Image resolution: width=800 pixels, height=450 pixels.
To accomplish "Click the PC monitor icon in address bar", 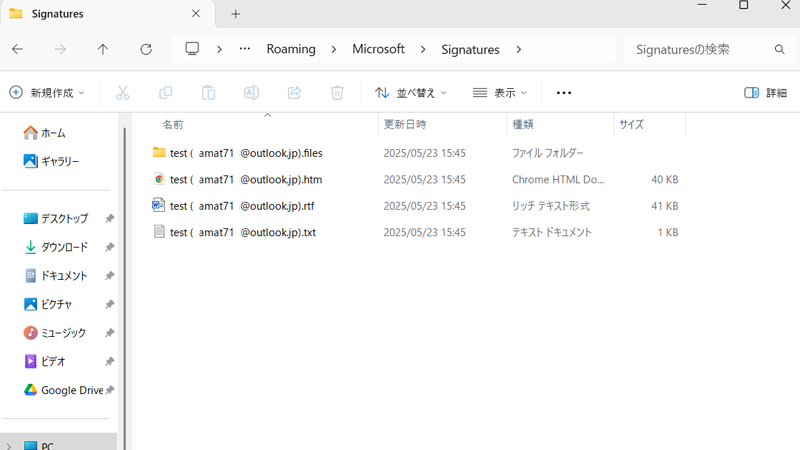I will coord(192,49).
